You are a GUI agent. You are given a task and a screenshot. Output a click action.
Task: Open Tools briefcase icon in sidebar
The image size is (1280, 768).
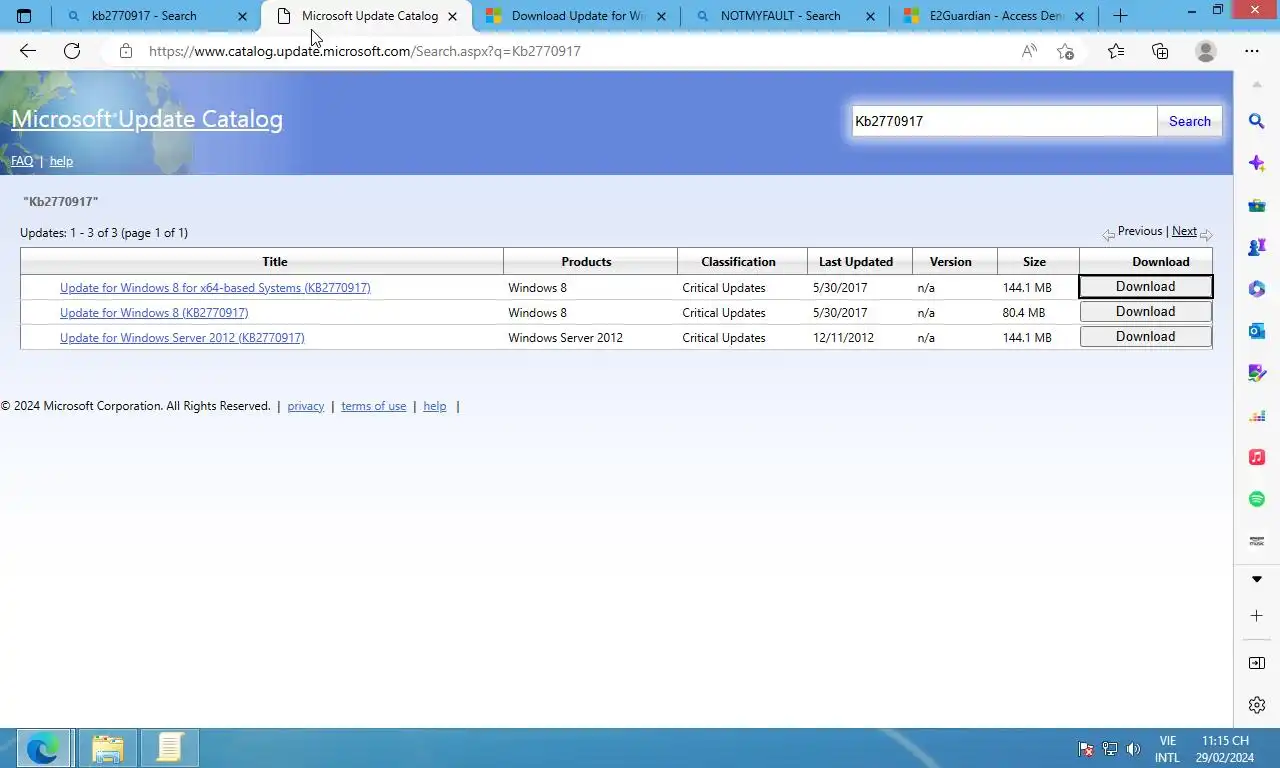tap(1257, 205)
